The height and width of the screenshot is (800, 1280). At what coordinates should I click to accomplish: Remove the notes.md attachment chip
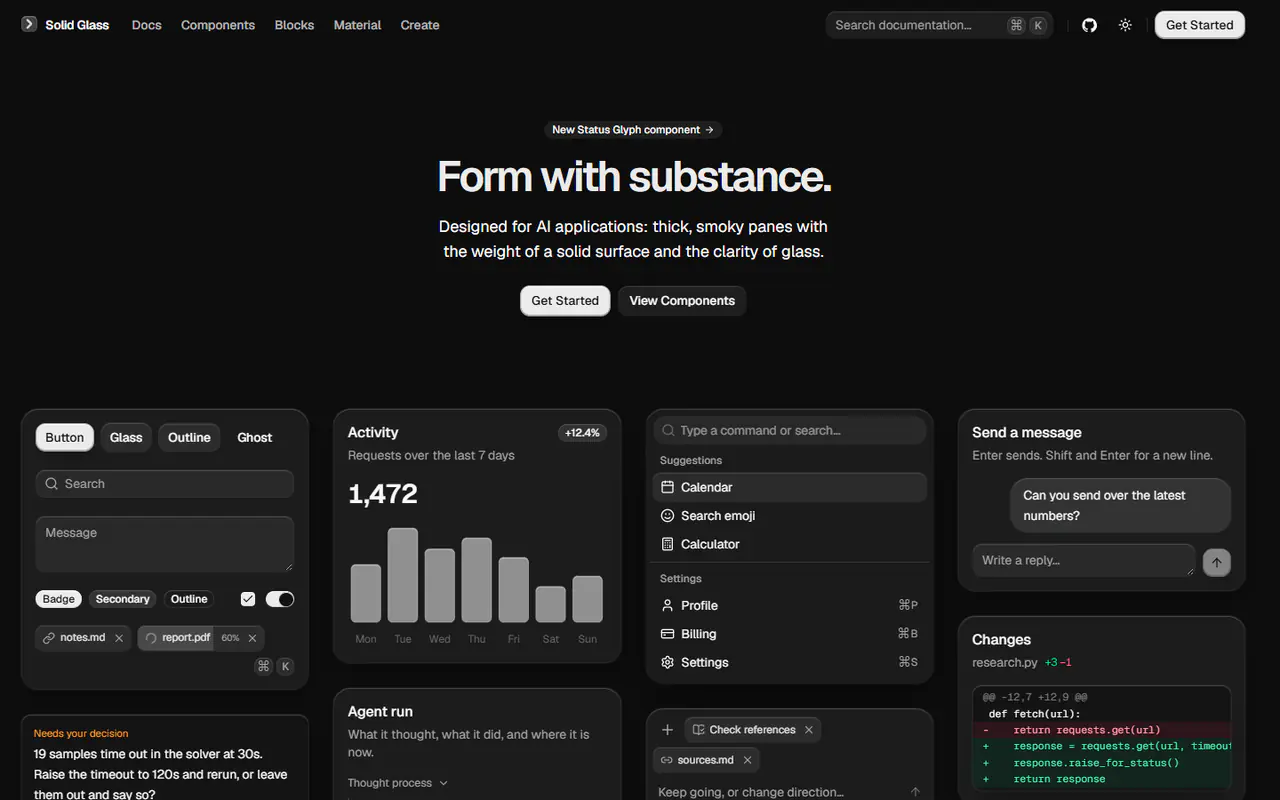119,638
